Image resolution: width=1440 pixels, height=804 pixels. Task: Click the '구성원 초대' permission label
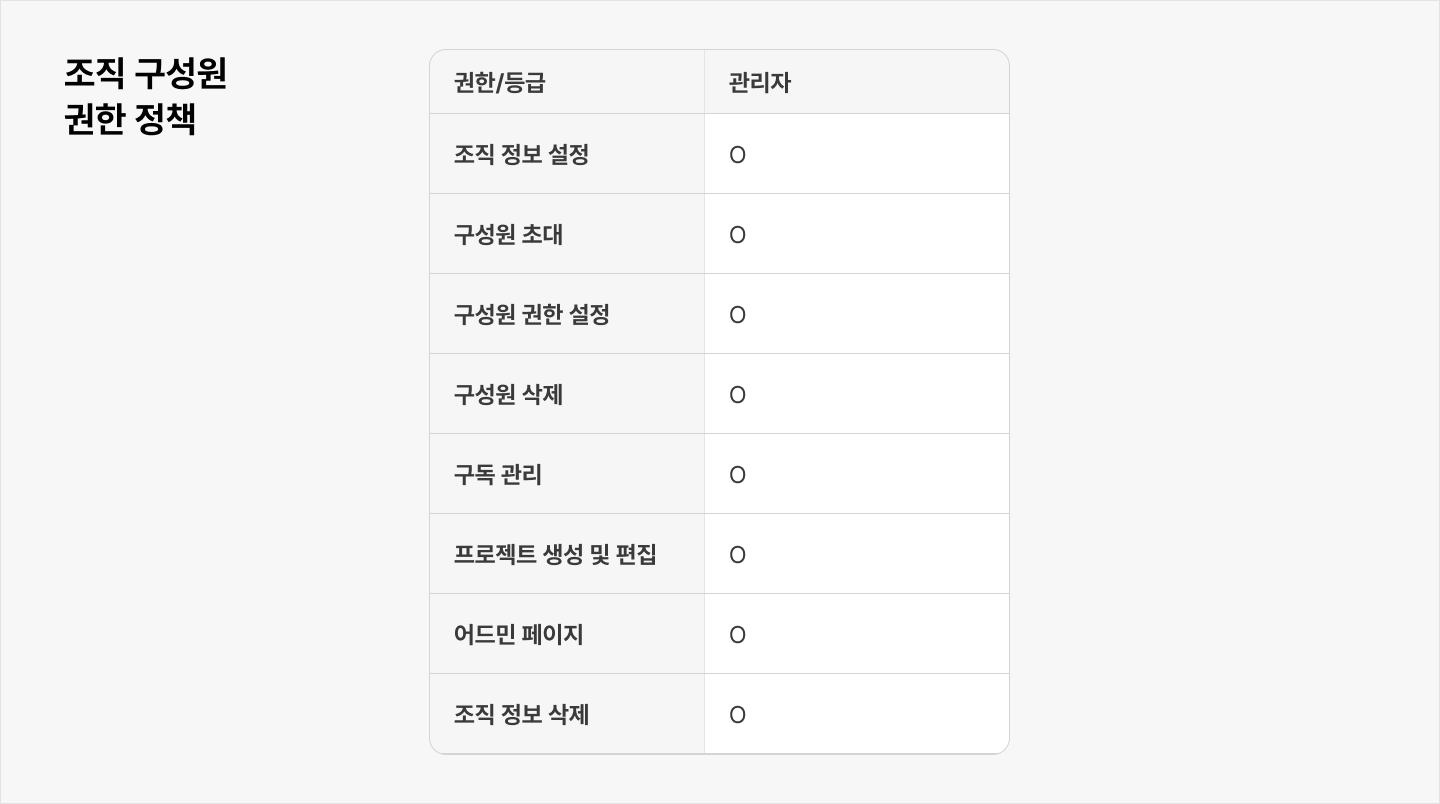(508, 235)
